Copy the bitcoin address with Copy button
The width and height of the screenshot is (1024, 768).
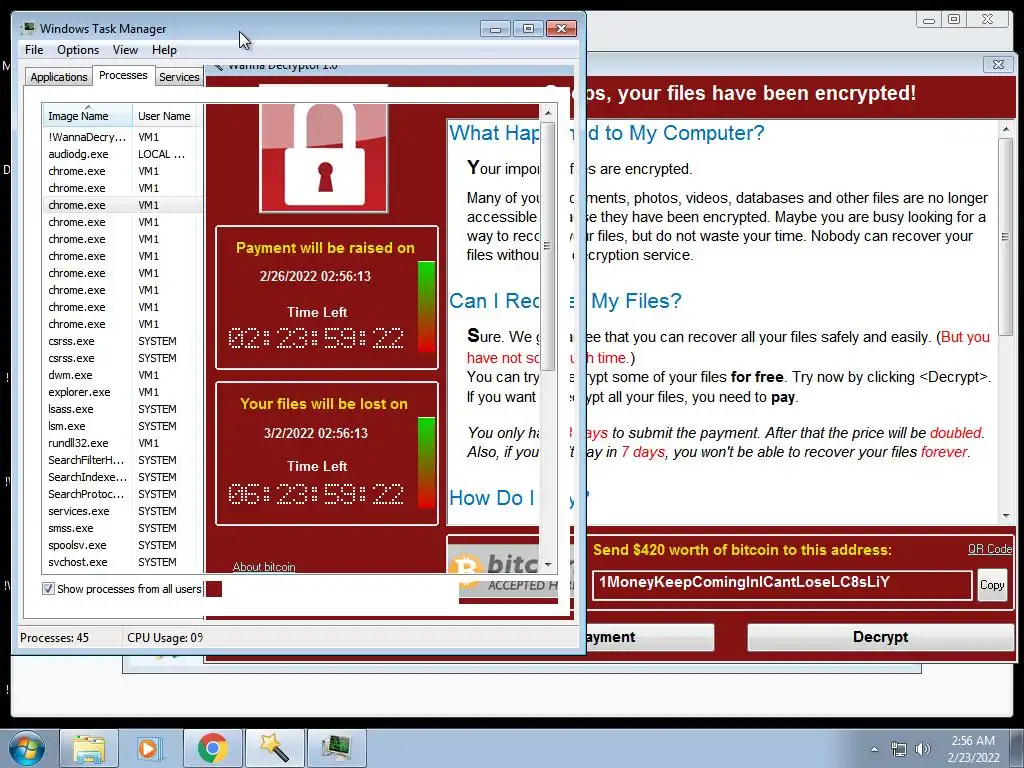pyautogui.click(x=991, y=585)
